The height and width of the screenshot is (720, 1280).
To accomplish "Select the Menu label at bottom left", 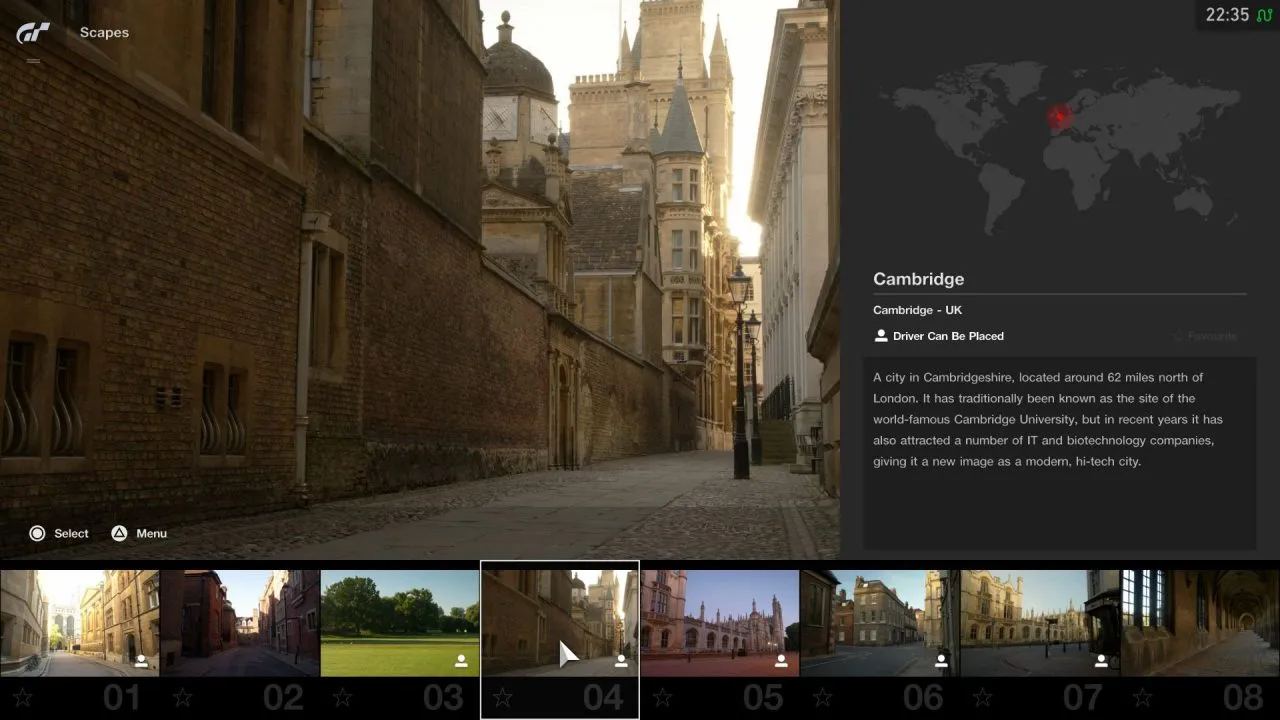I will point(151,534).
